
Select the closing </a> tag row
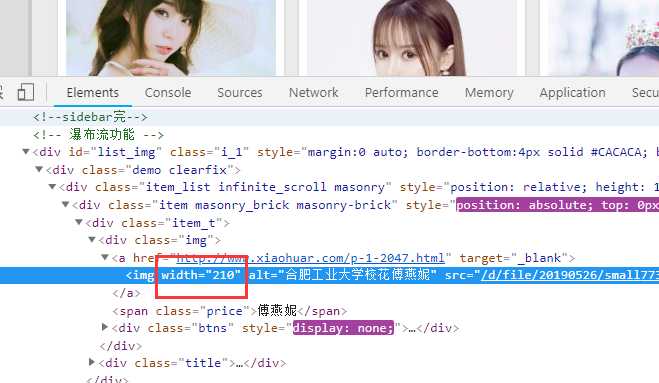[x=127, y=293]
